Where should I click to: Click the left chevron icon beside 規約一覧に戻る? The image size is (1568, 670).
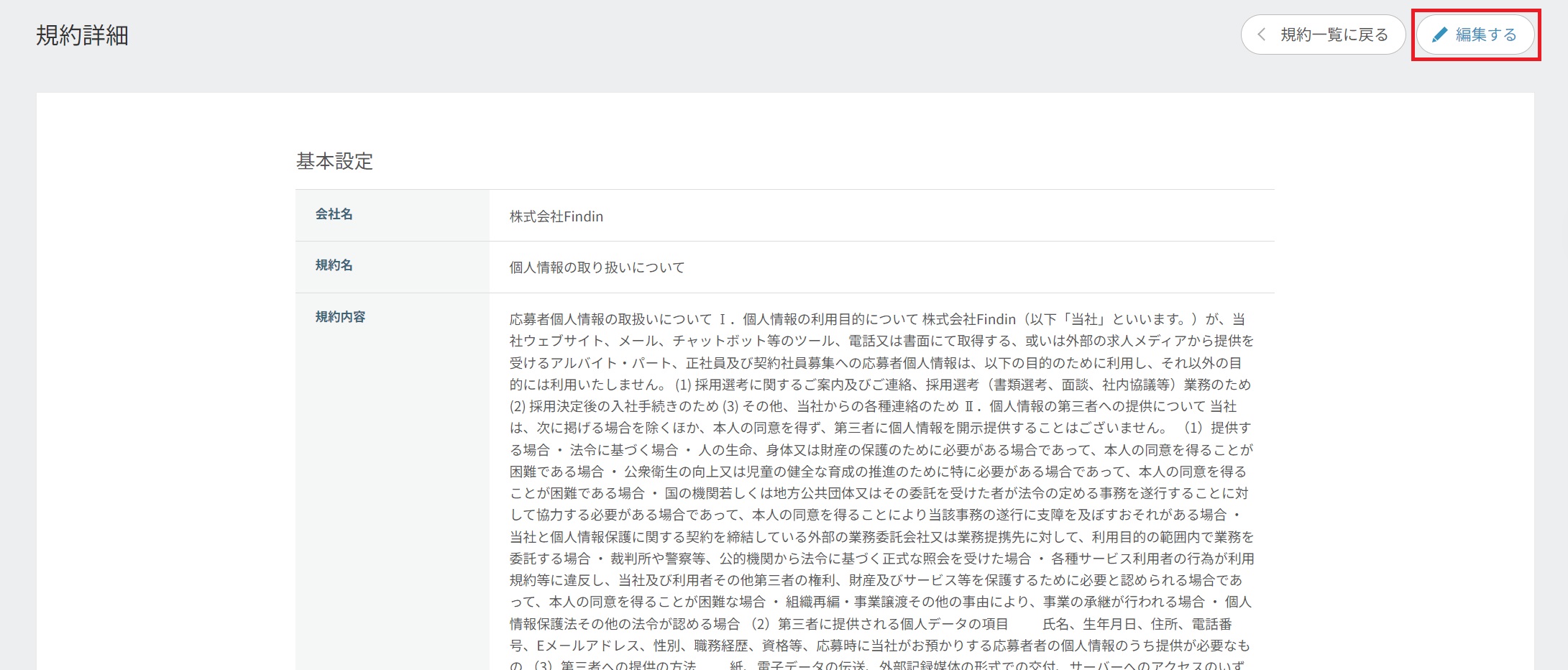[1262, 35]
